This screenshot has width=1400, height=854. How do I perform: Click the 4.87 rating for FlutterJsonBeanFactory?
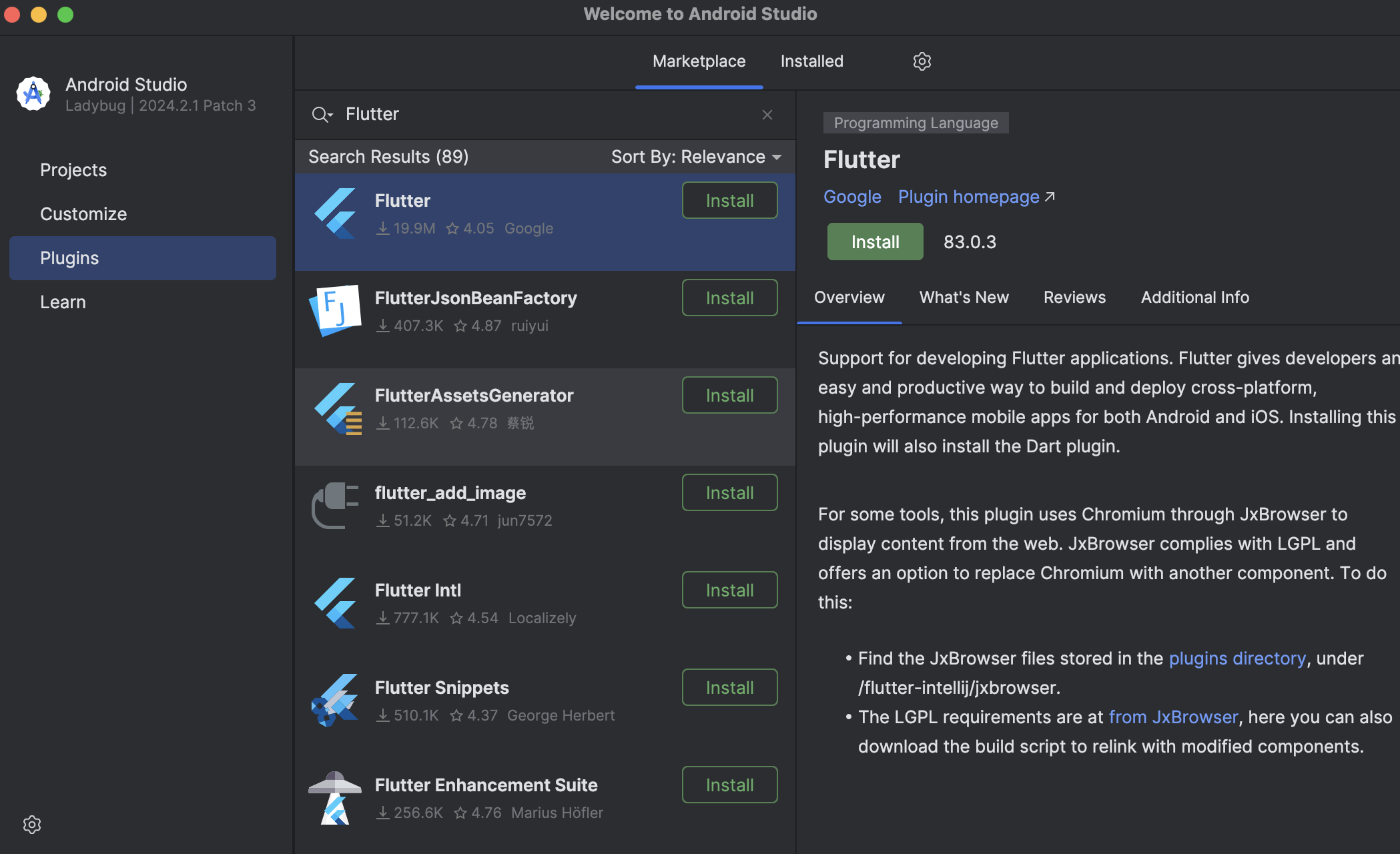[x=478, y=326]
